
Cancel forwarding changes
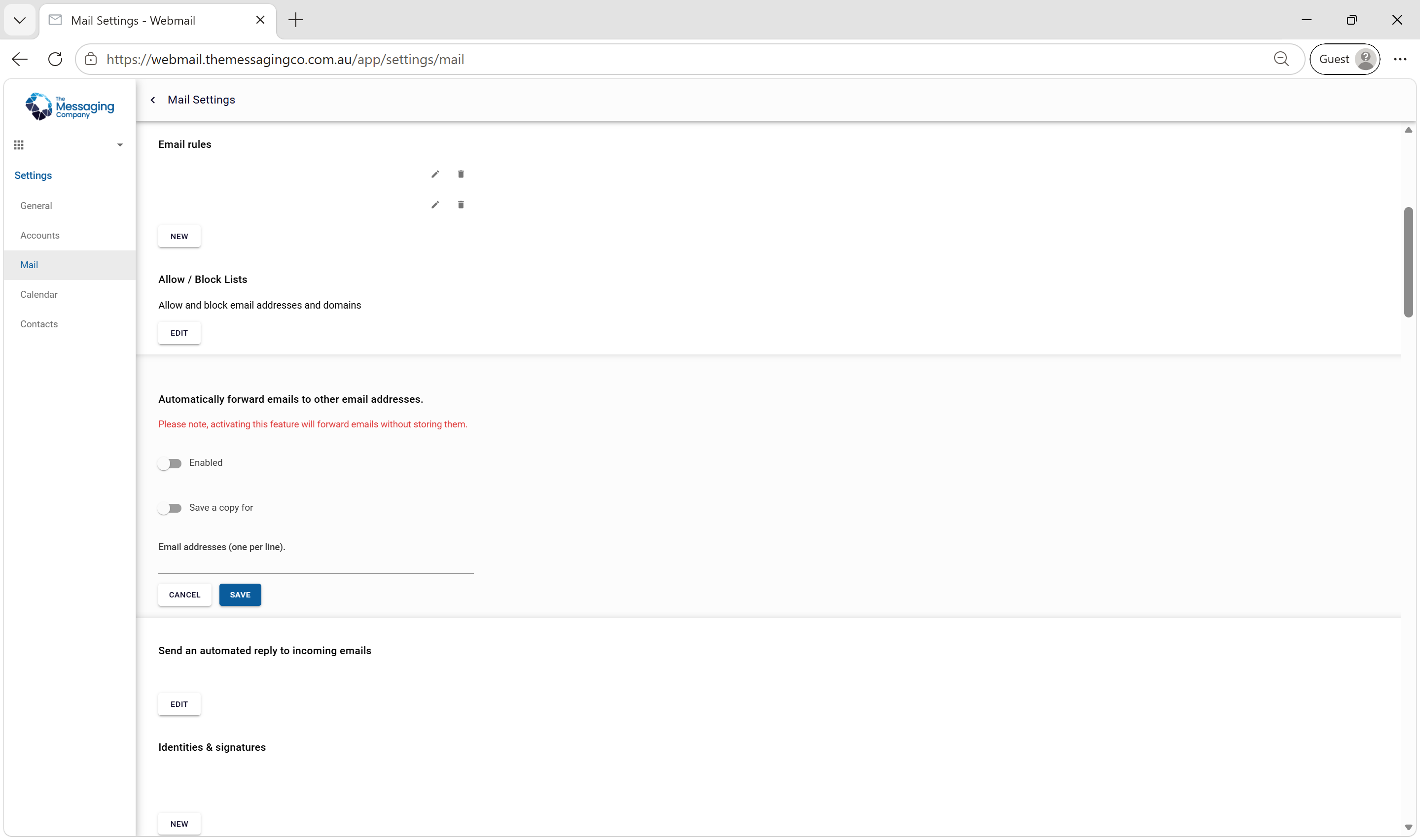[184, 595]
